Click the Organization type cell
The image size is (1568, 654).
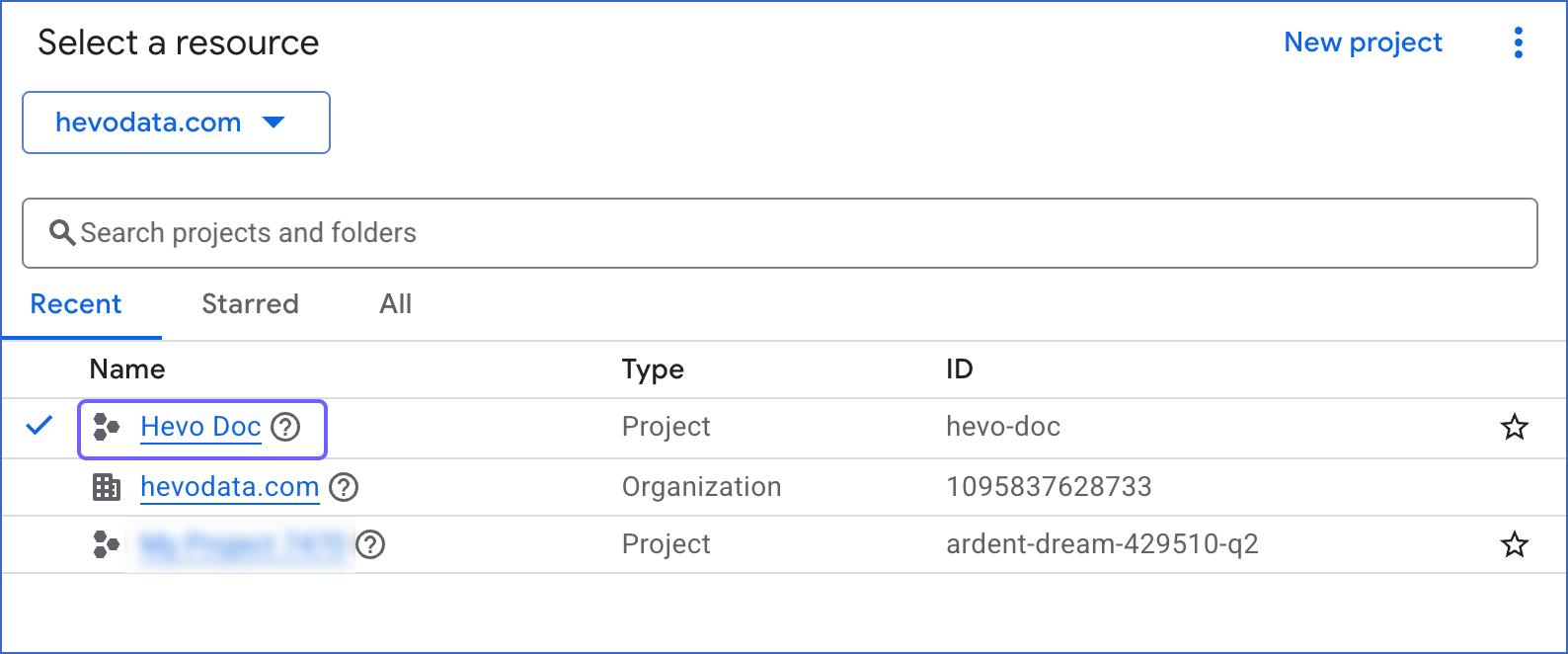[x=701, y=487]
